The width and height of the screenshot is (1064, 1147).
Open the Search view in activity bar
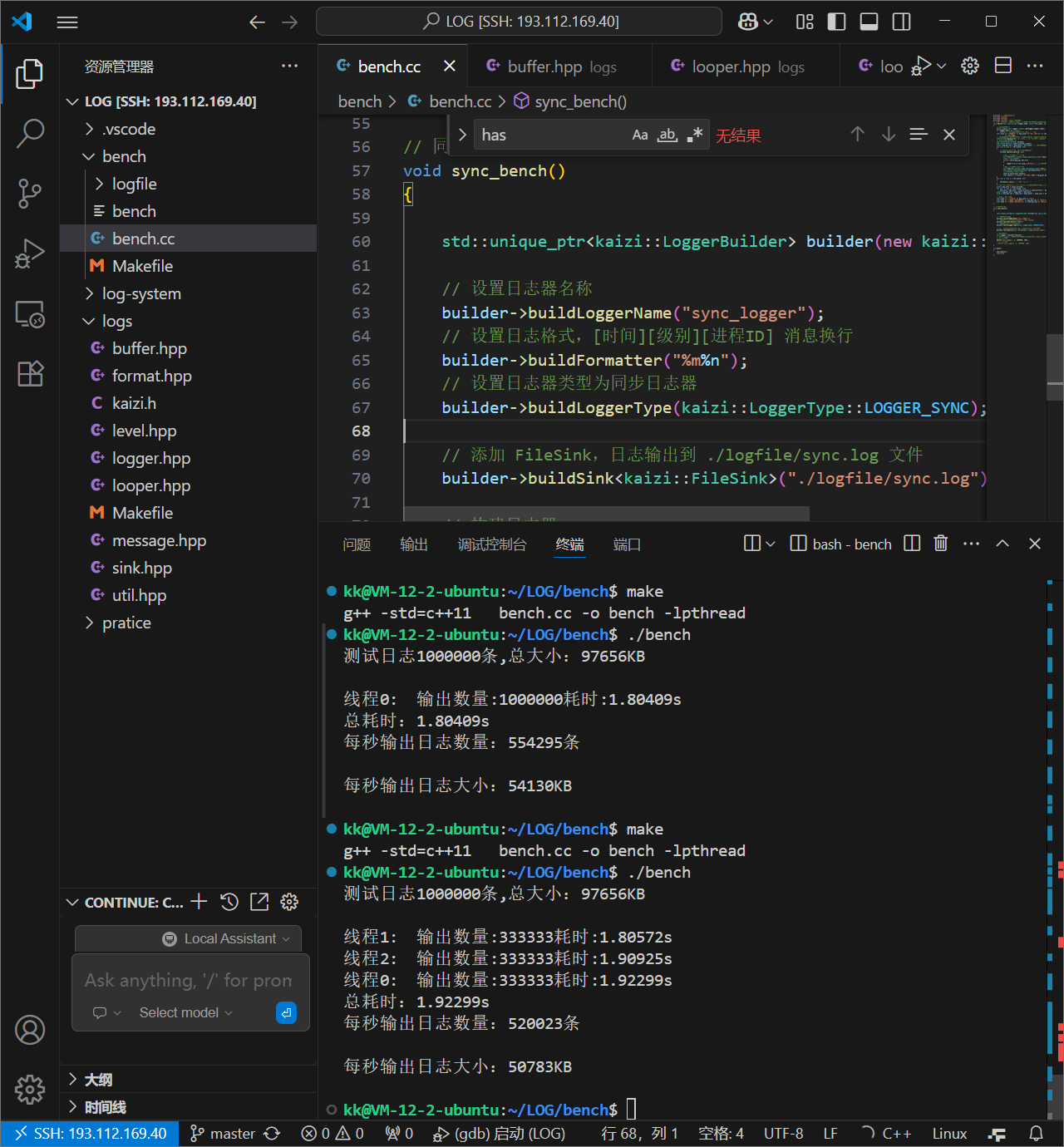tap(30, 133)
